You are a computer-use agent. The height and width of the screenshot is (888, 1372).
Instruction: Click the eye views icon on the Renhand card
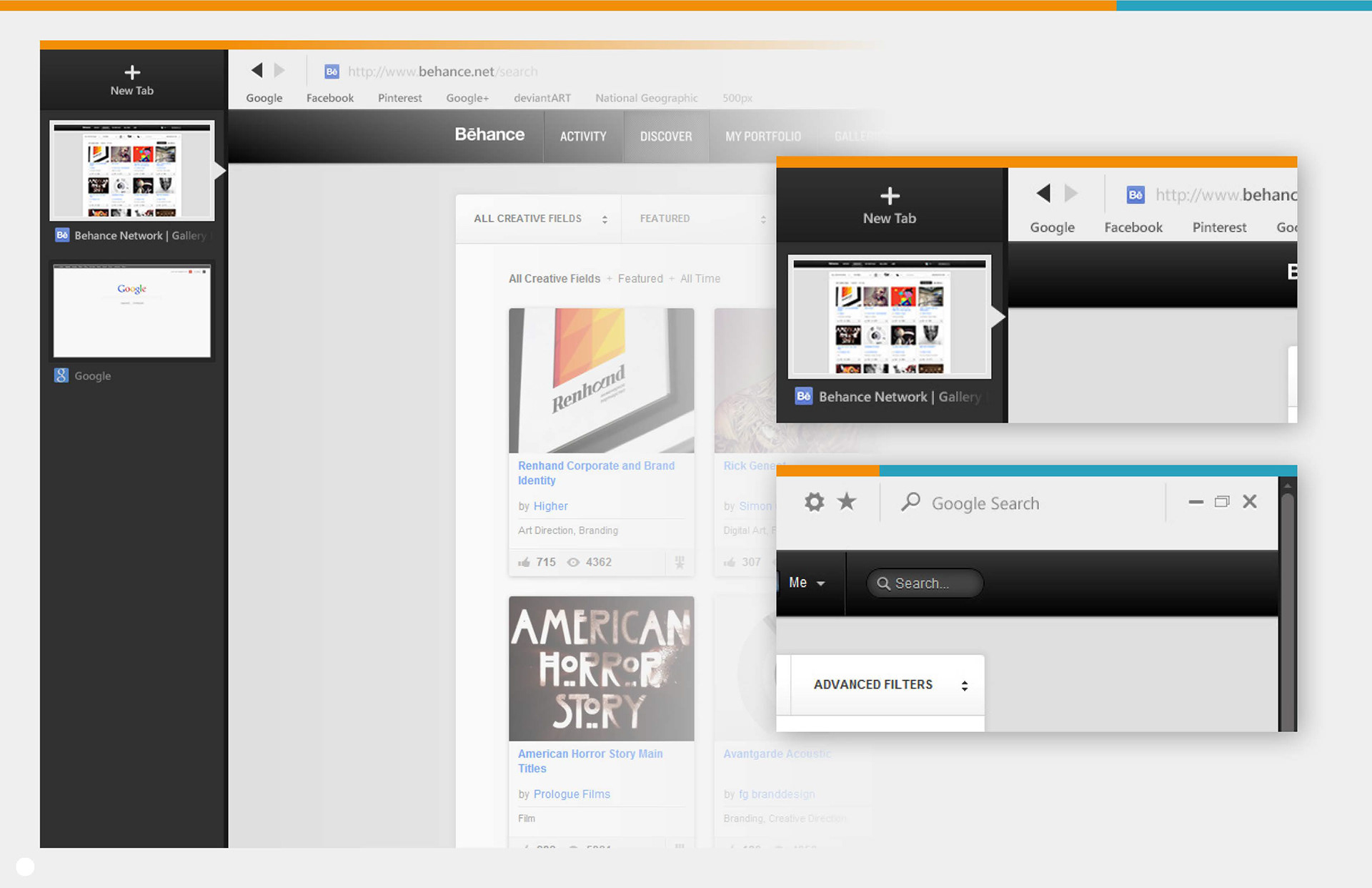point(573,562)
